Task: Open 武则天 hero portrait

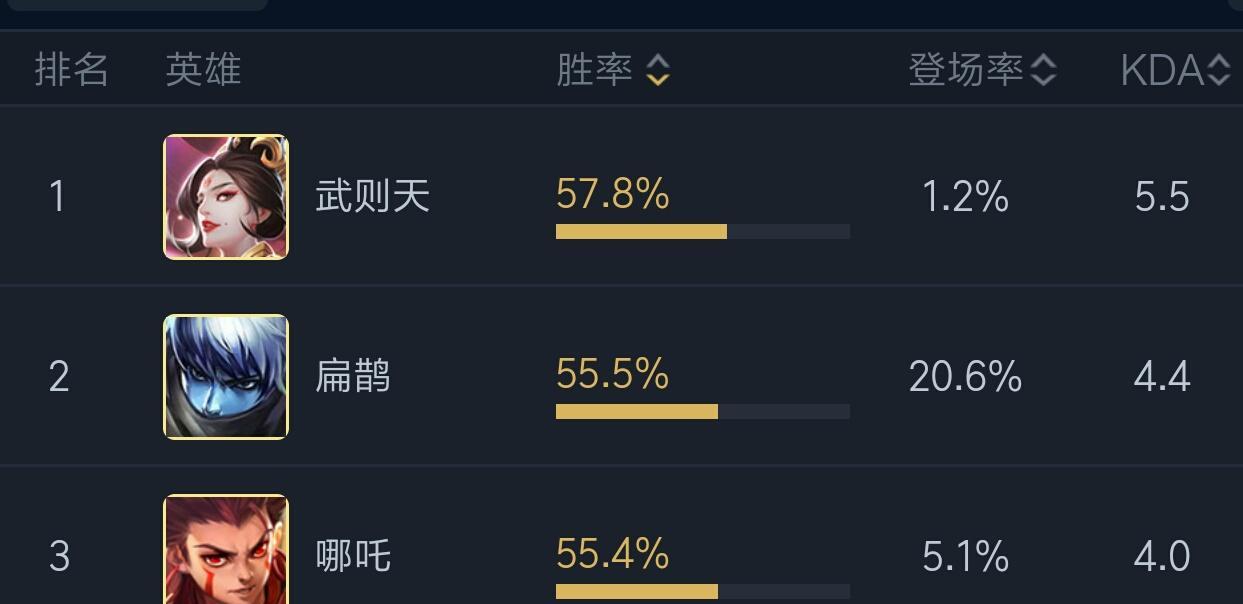Action: coord(226,197)
